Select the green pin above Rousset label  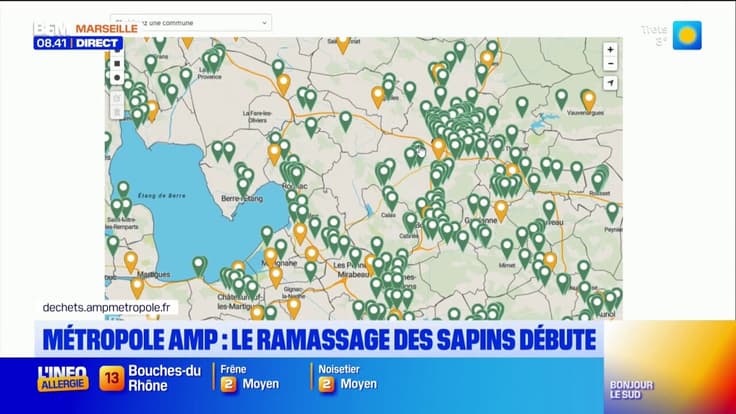click(x=598, y=182)
